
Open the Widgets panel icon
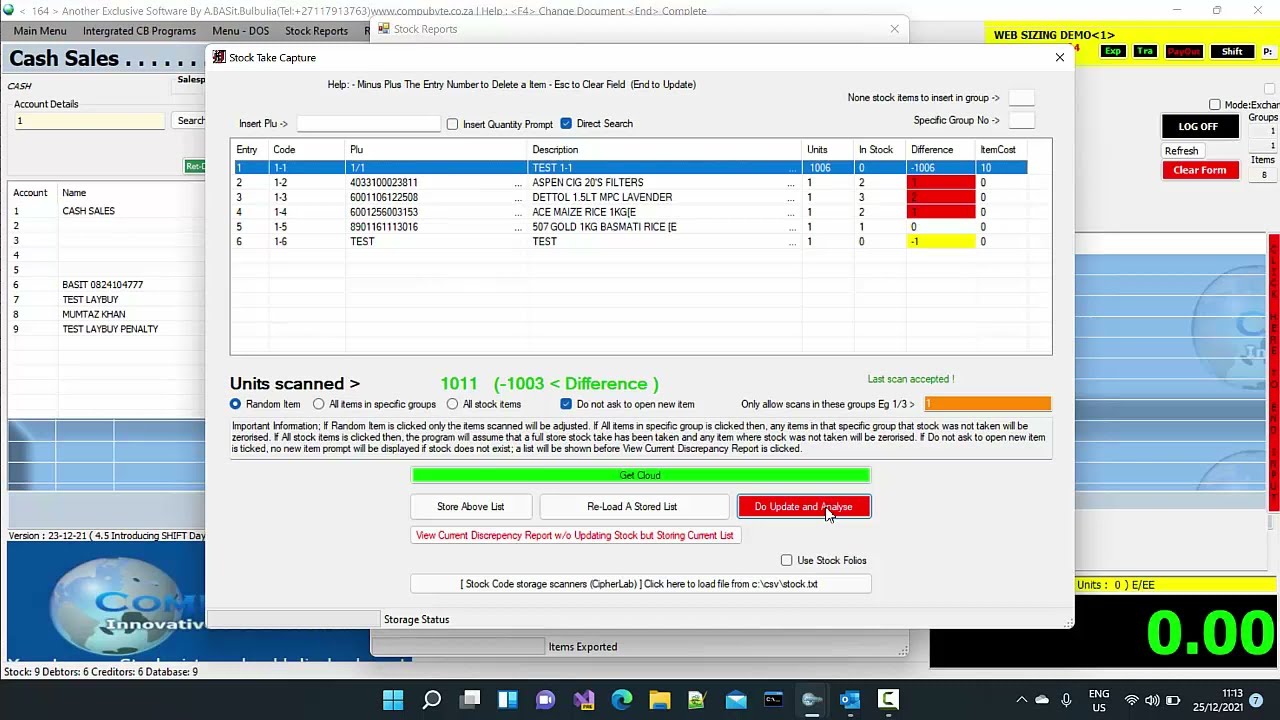507,699
